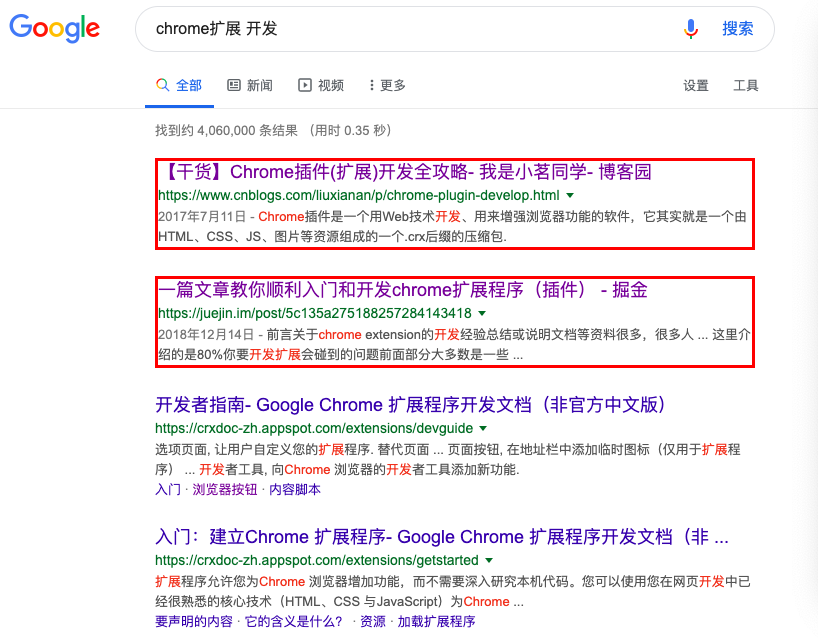Click the 加载扩展程序 sitelink
Viewport: 818px width, 642px height.
pos(436,620)
